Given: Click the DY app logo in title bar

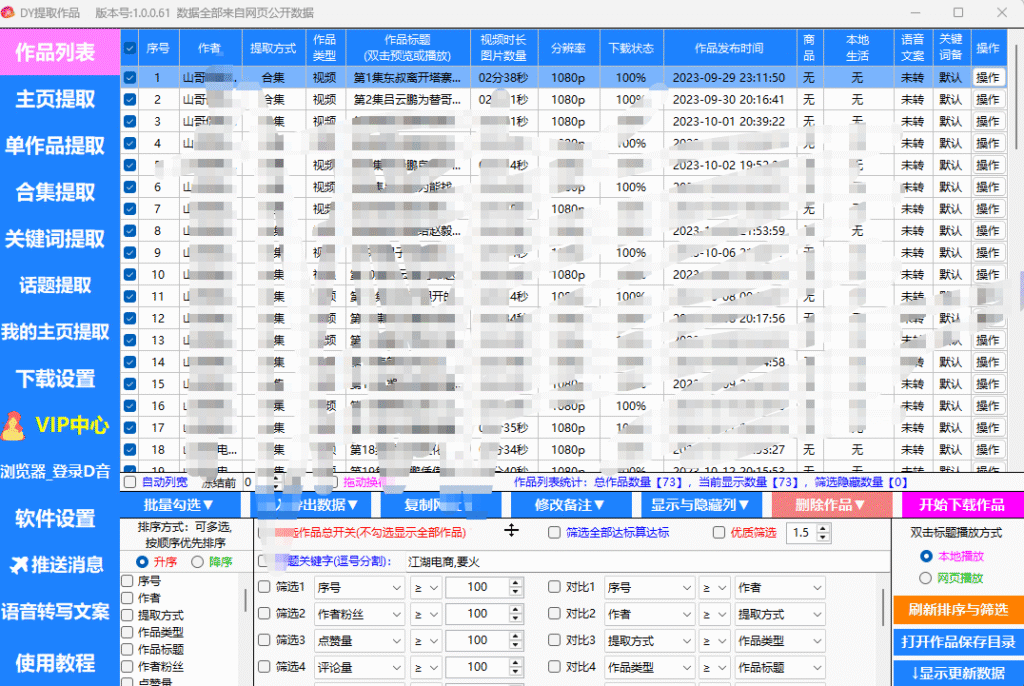Looking at the screenshot, I should [x=10, y=12].
